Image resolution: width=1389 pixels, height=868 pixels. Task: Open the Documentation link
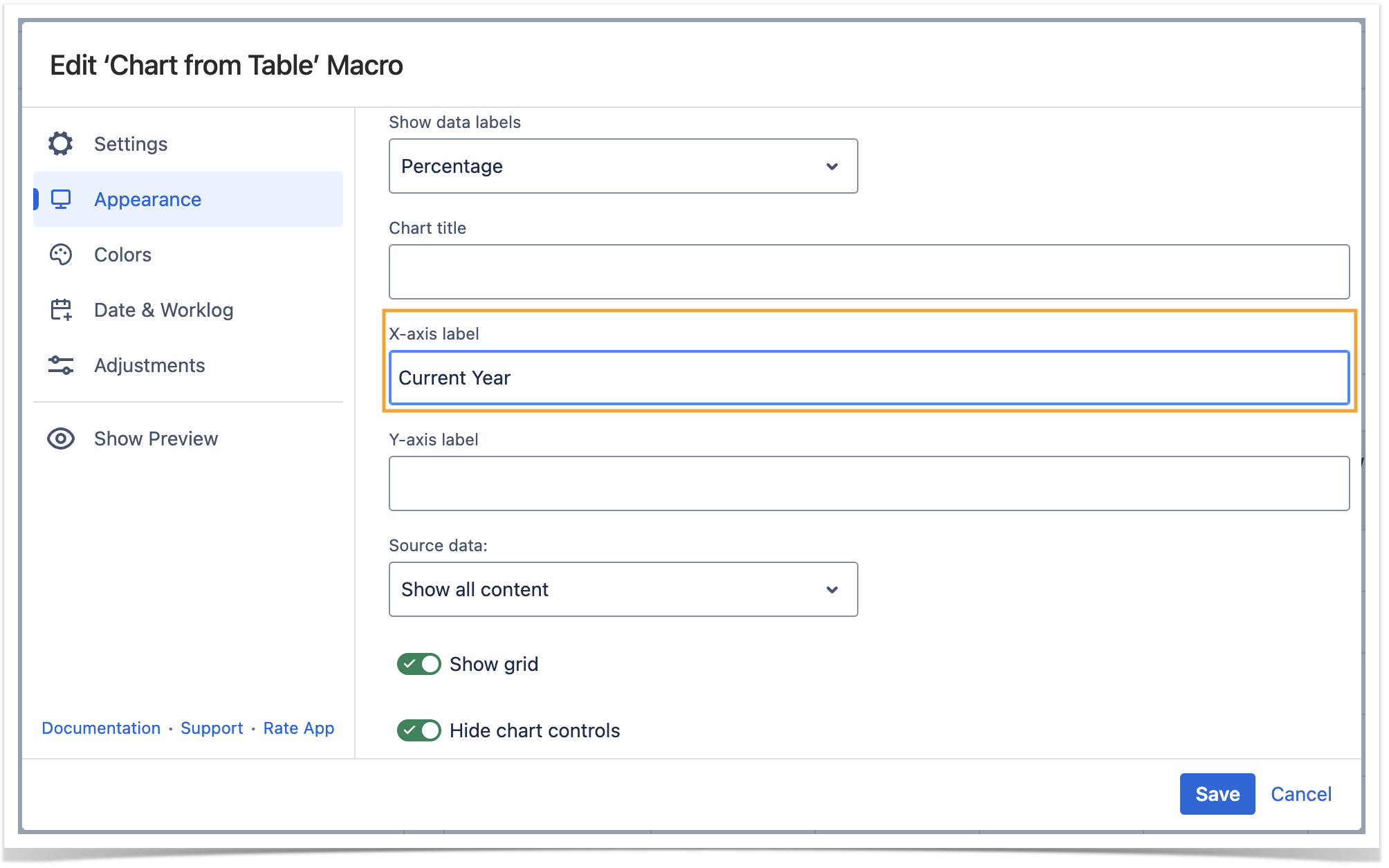(x=101, y=728)
